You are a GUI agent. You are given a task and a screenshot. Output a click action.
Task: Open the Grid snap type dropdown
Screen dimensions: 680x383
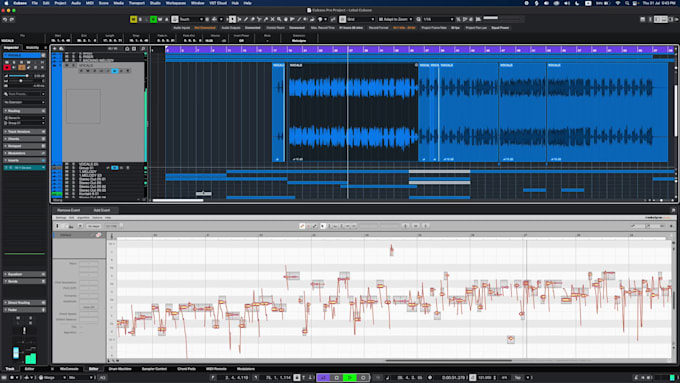360,20
